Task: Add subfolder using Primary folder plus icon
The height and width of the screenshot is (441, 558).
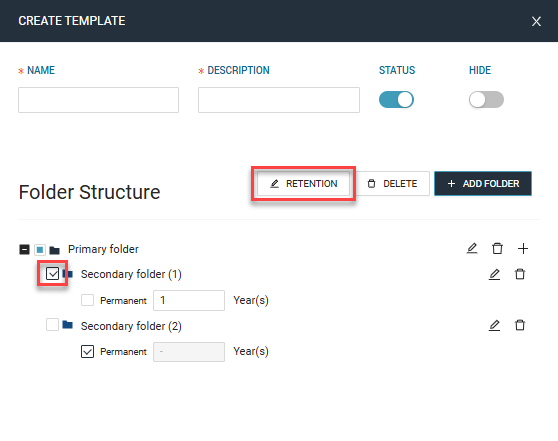Action: [523, 248]
